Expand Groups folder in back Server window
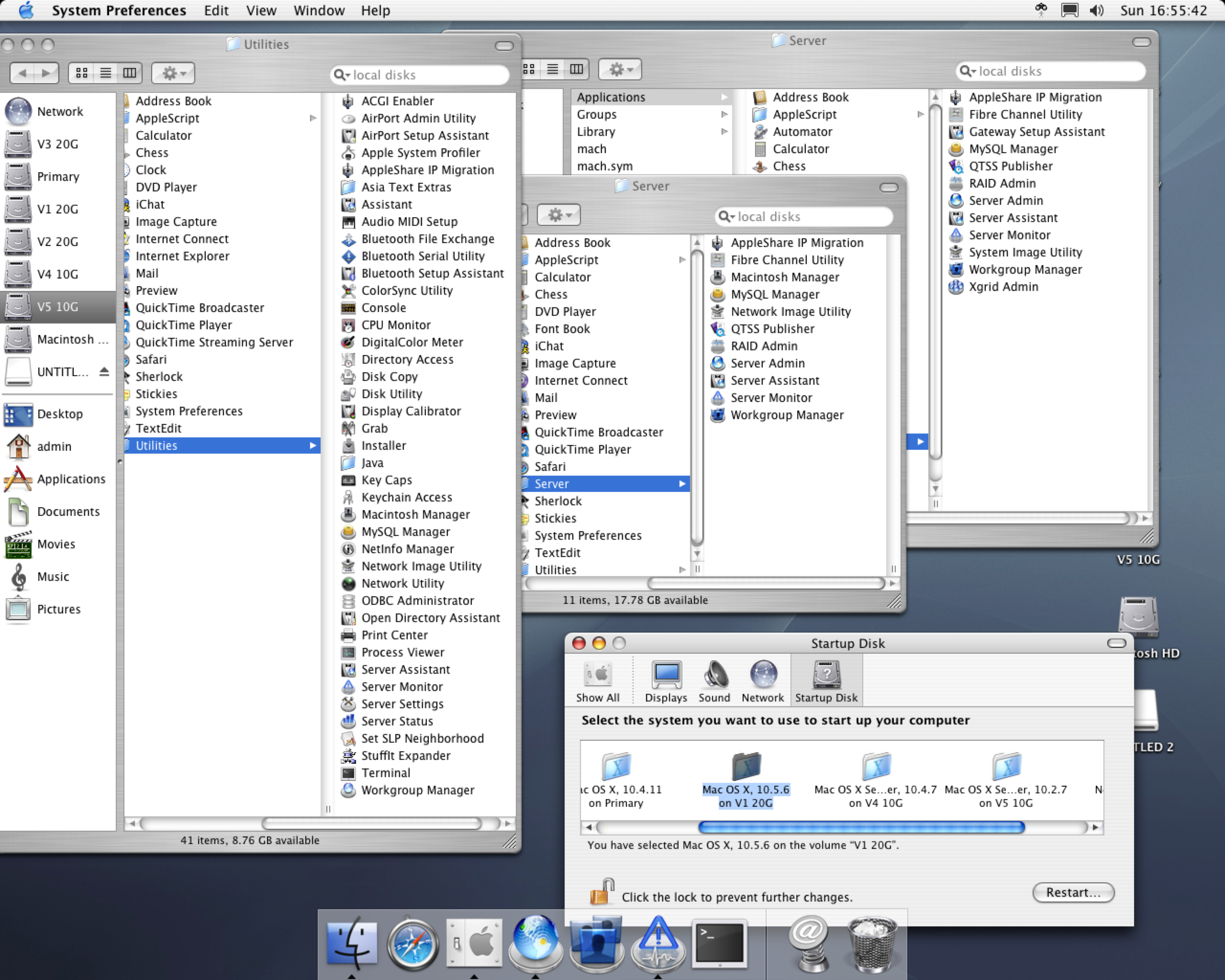The height and width of the screenshot is (980, 1225). pyautogui.click(x=724, y=114)
